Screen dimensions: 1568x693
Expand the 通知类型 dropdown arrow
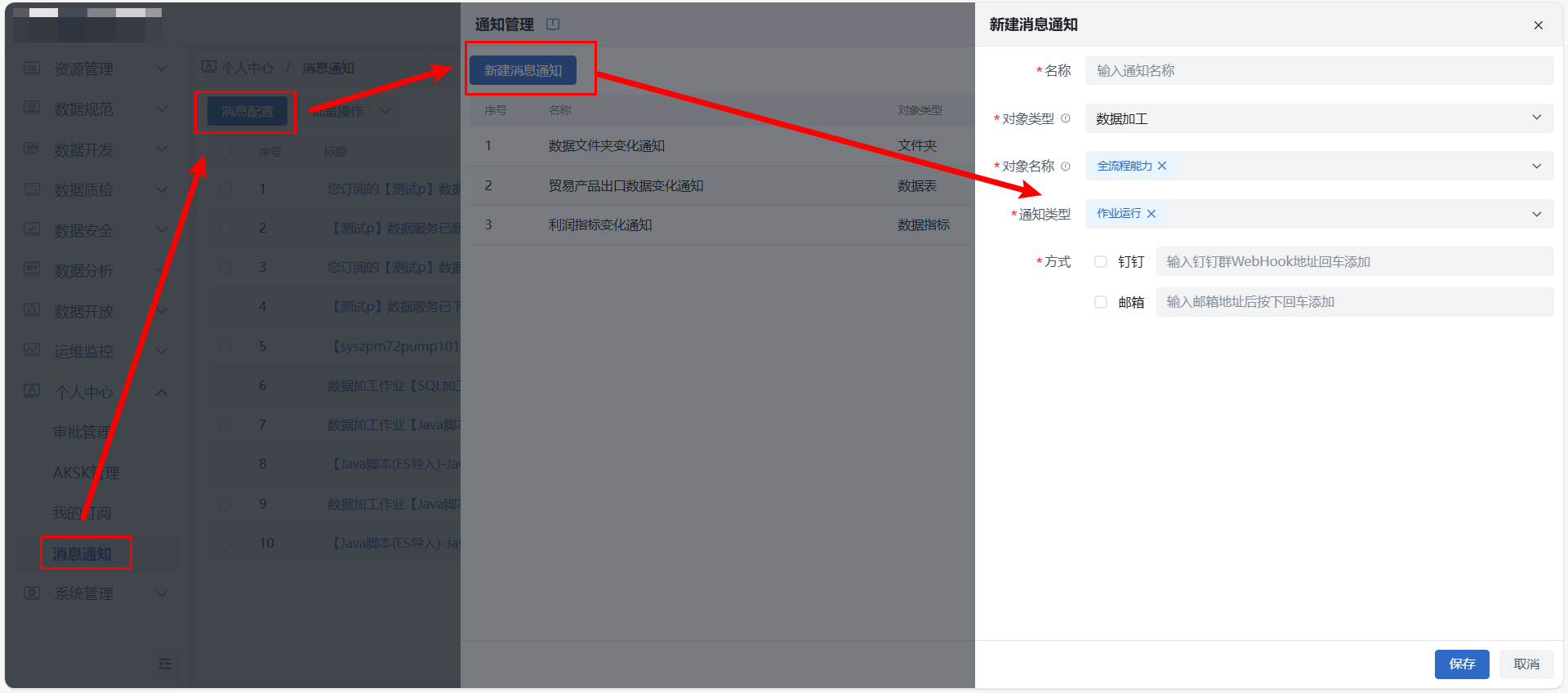tap(1536, 214)
